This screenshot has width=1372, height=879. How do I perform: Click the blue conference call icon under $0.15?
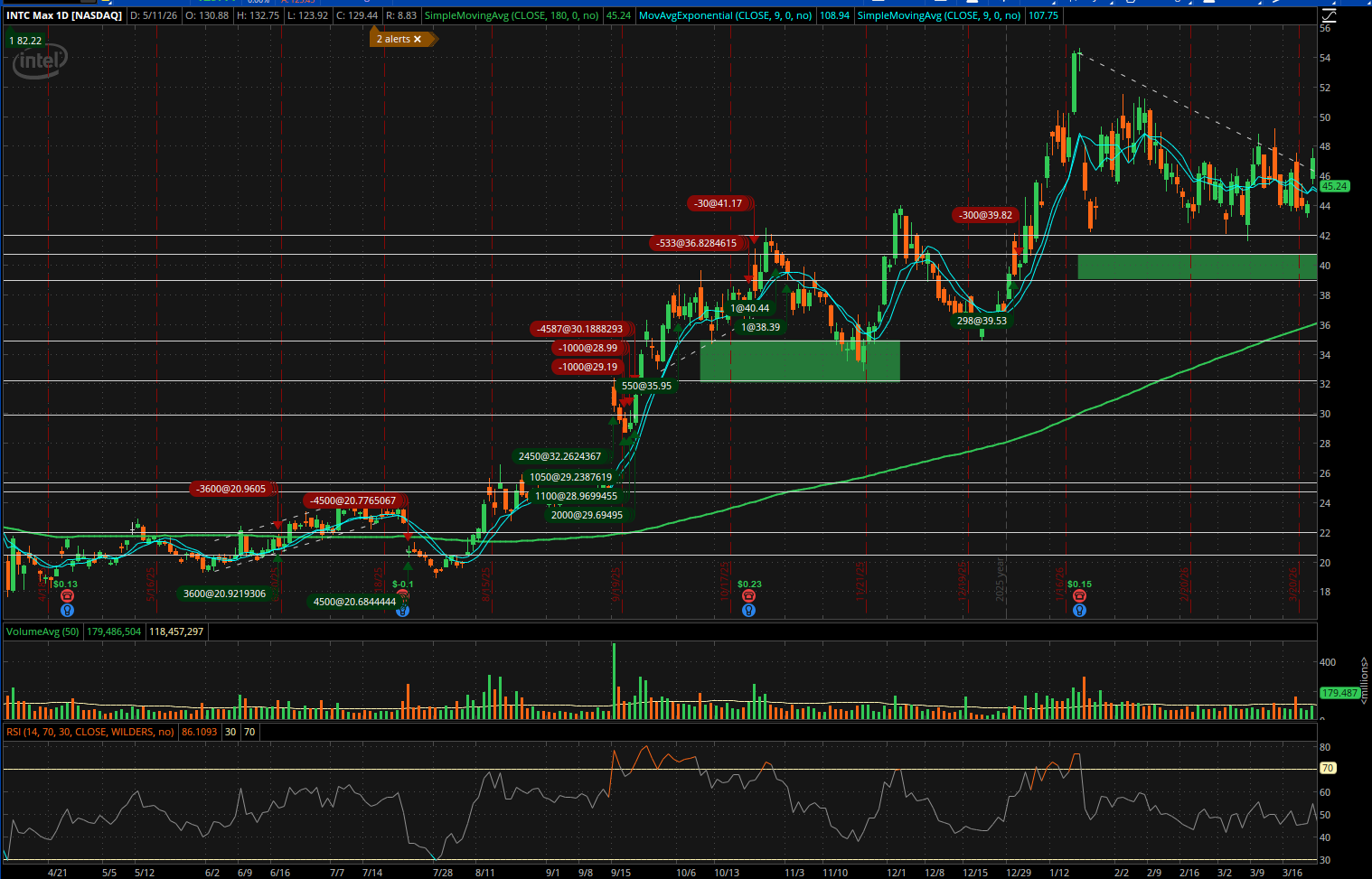coord(1079,611)
